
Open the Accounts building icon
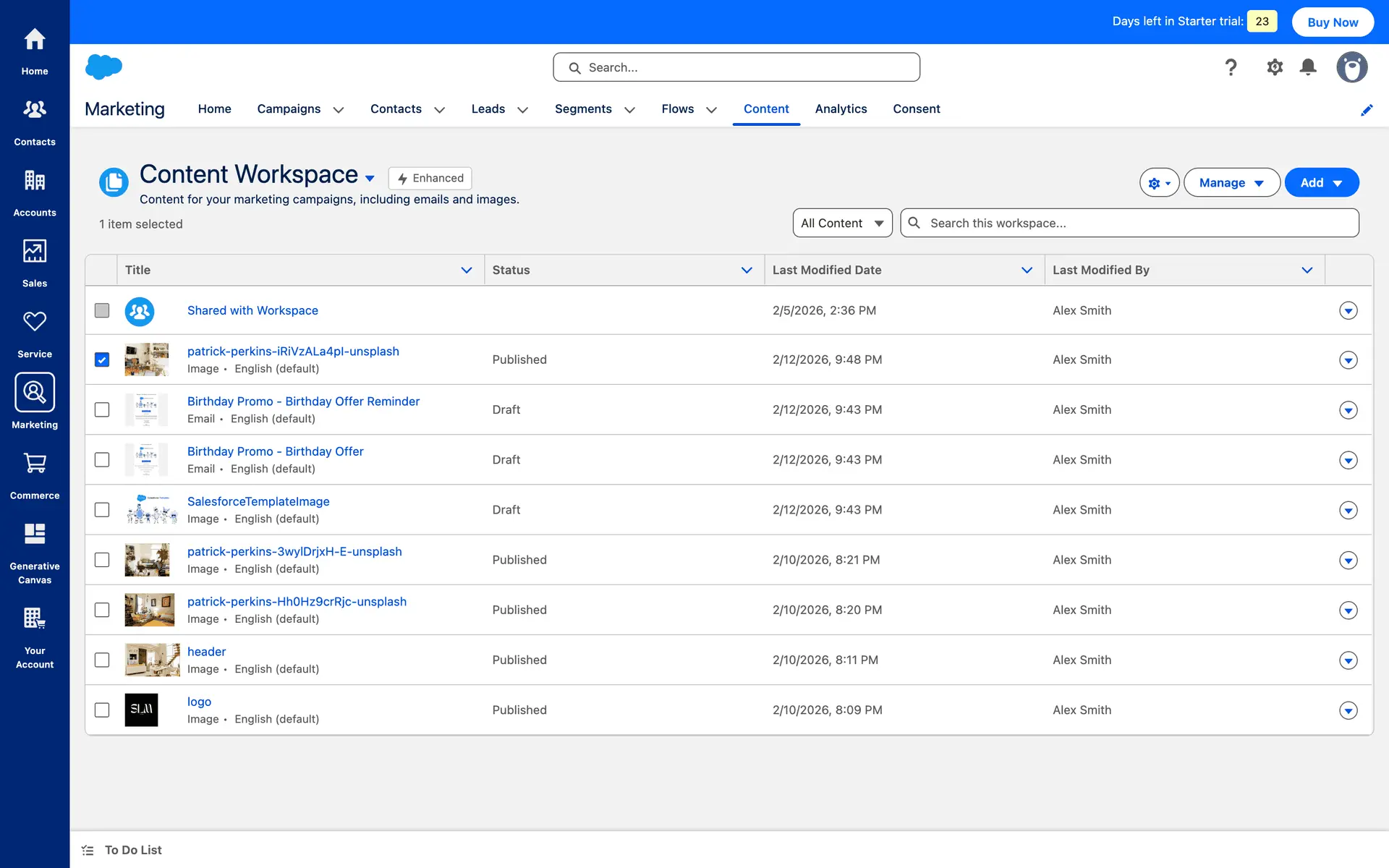(x=35, y=181)
